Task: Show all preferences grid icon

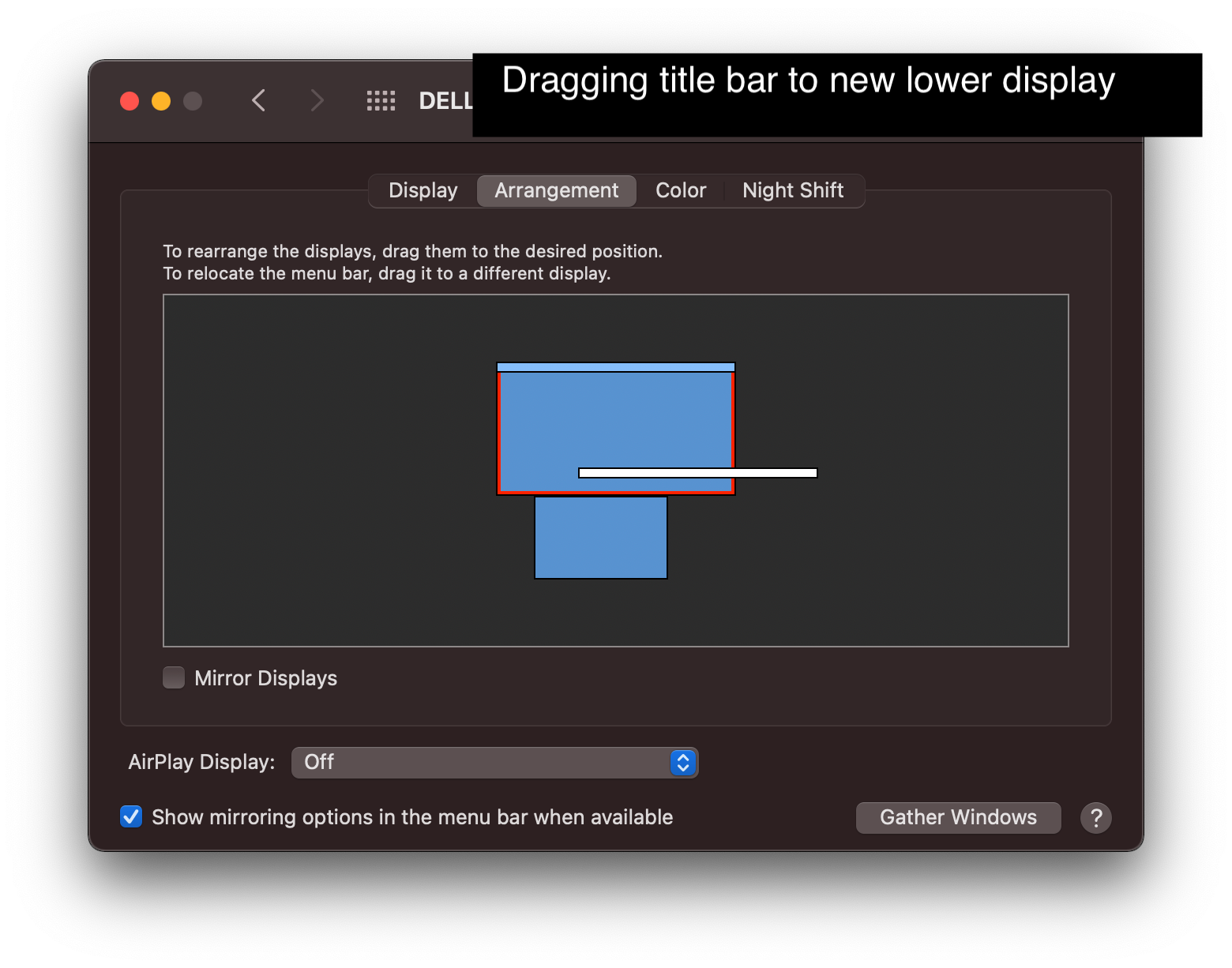Action: (381, 100)
